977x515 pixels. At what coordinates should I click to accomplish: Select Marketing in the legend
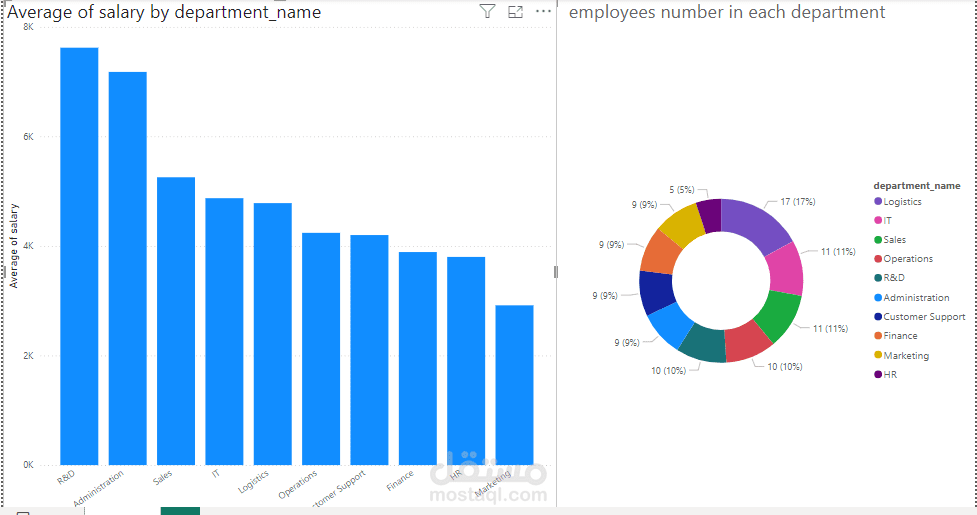click(901, 355)
